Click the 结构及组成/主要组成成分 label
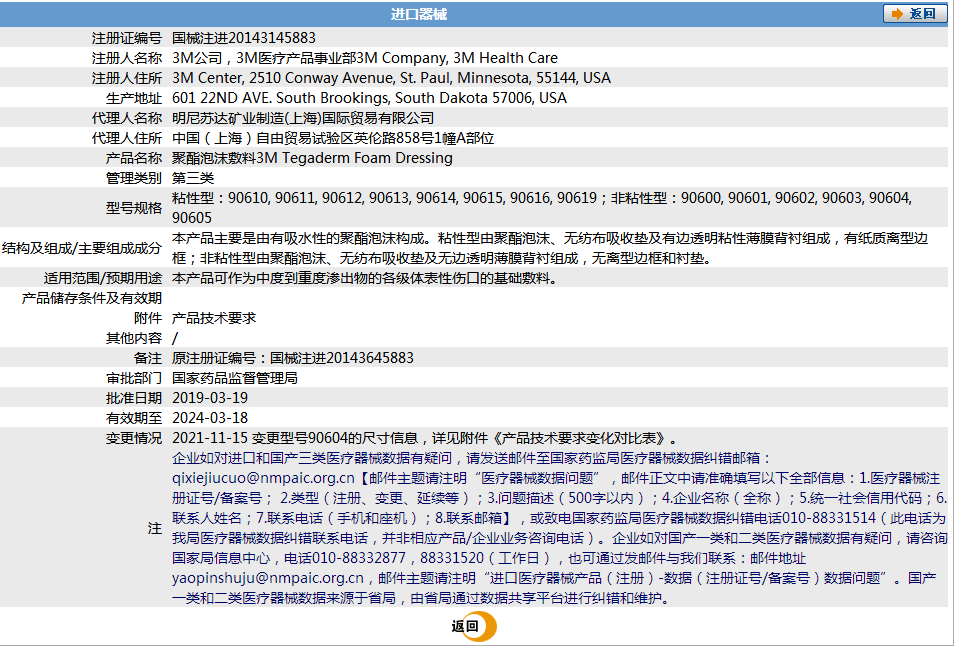Image resolution: width=954 pixels, height=647 pixels. 82,248
